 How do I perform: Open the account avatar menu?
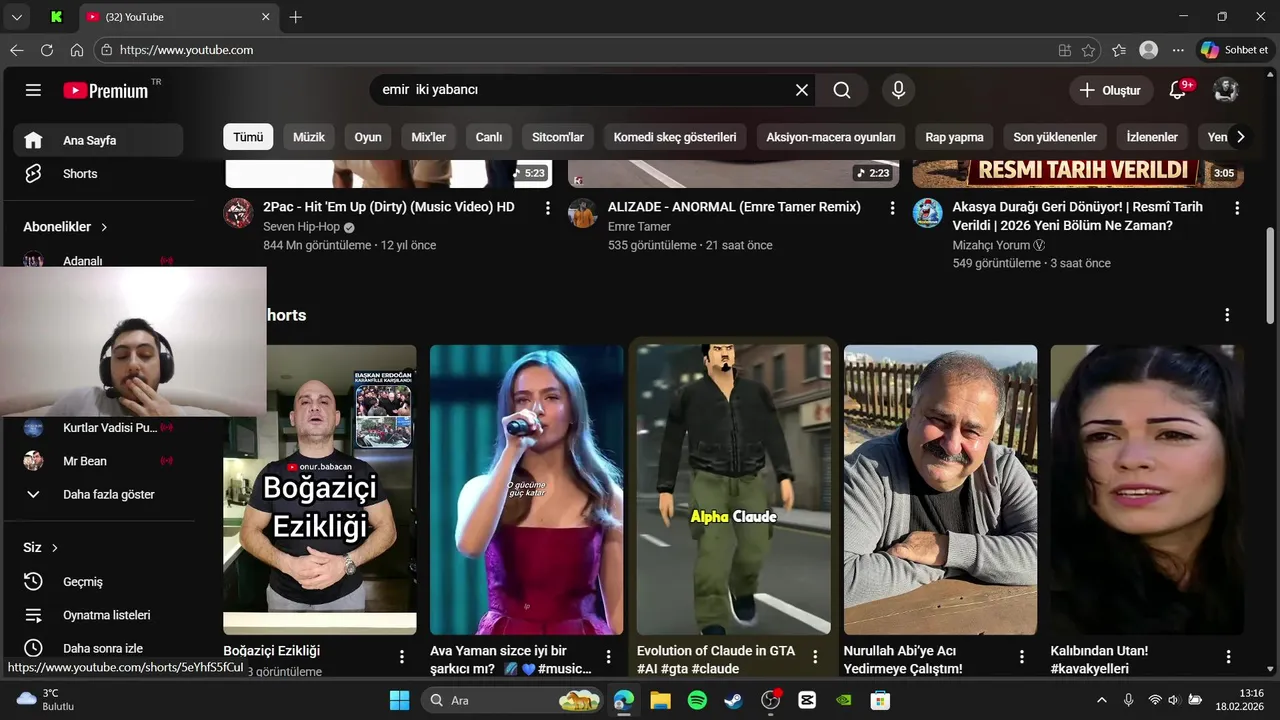click(x=1226, y=90)
